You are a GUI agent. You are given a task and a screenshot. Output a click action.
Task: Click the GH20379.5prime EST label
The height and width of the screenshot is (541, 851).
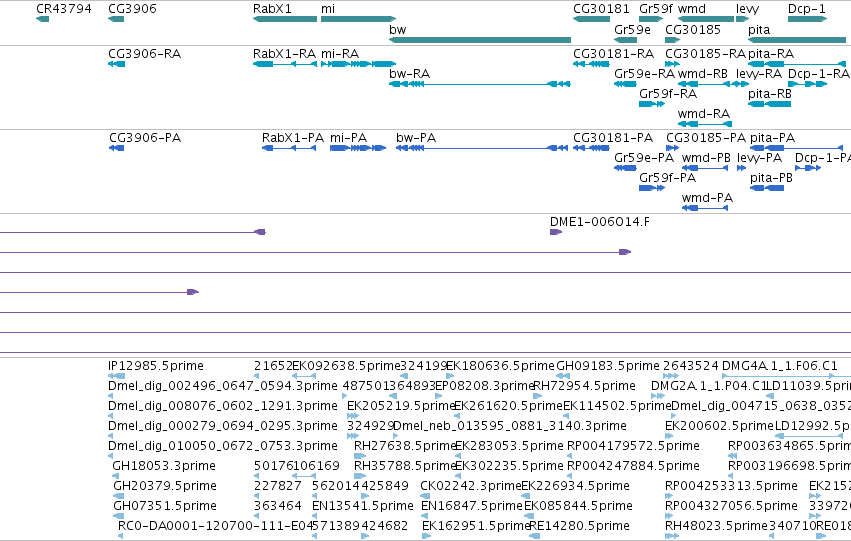click(x=165, y=486)
